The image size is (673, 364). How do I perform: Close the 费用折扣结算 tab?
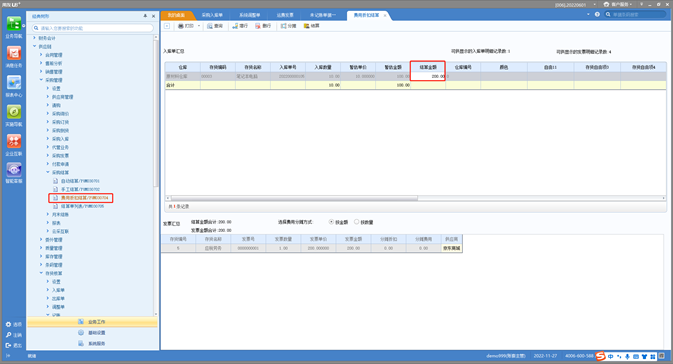pos(385,15)
